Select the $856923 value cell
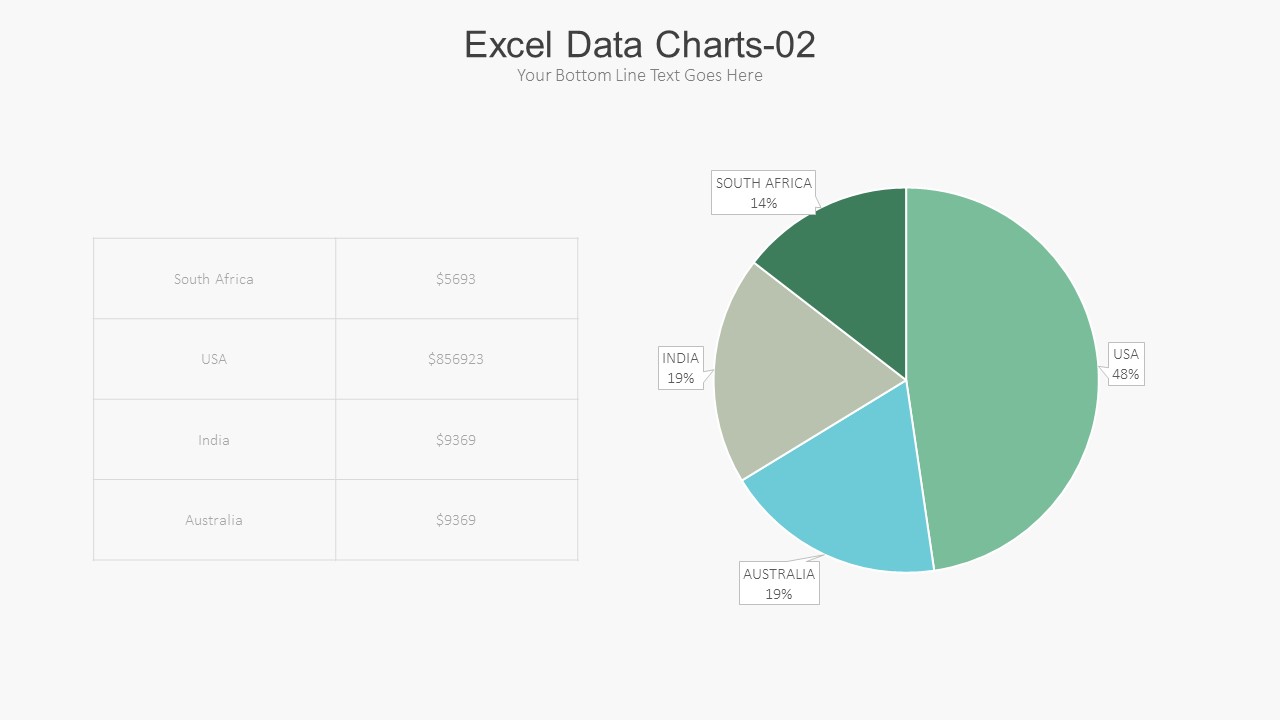Image resolution: width=1280 pixels, height=720 pixels. point(456,359)
